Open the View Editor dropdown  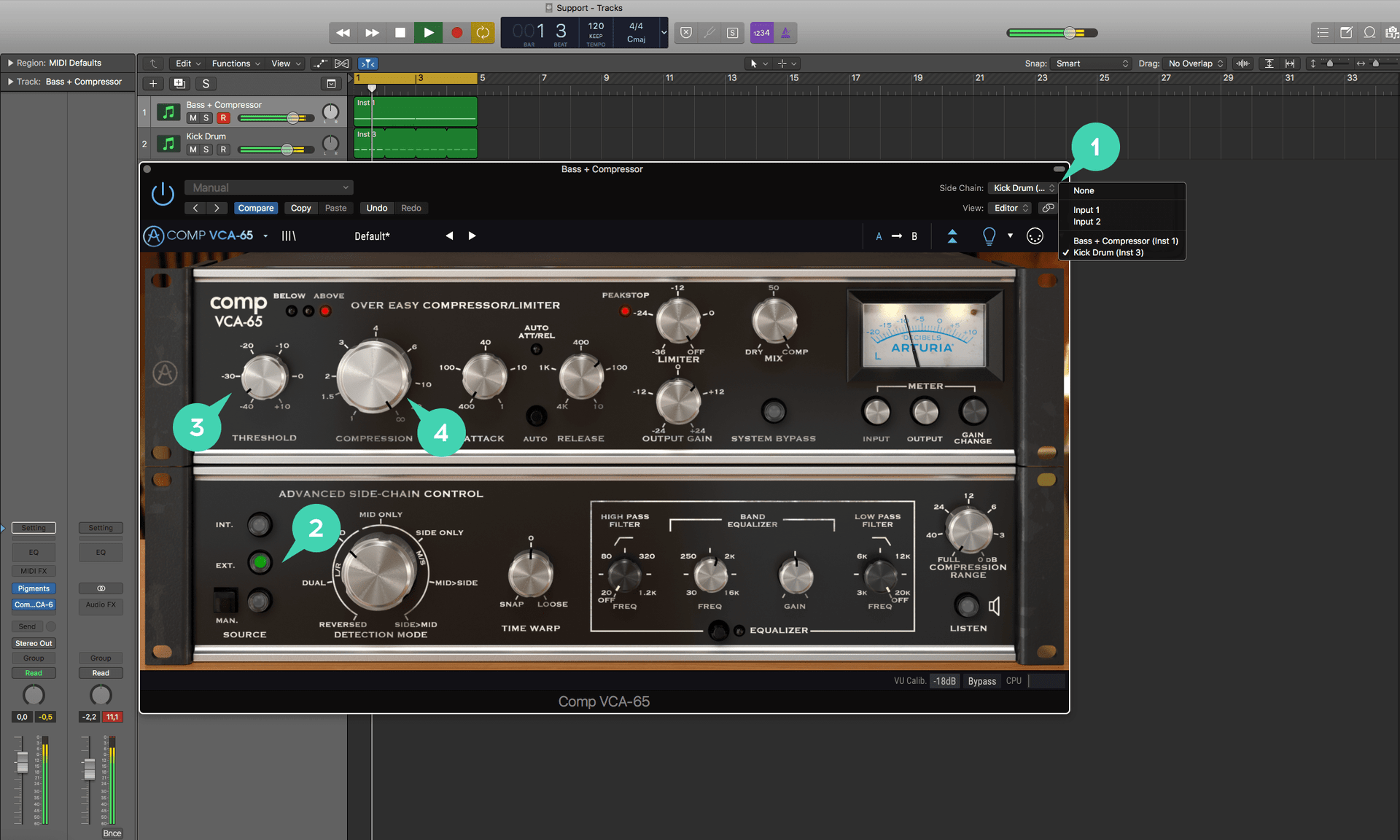pyautogui.click(x=1011, y=208)
